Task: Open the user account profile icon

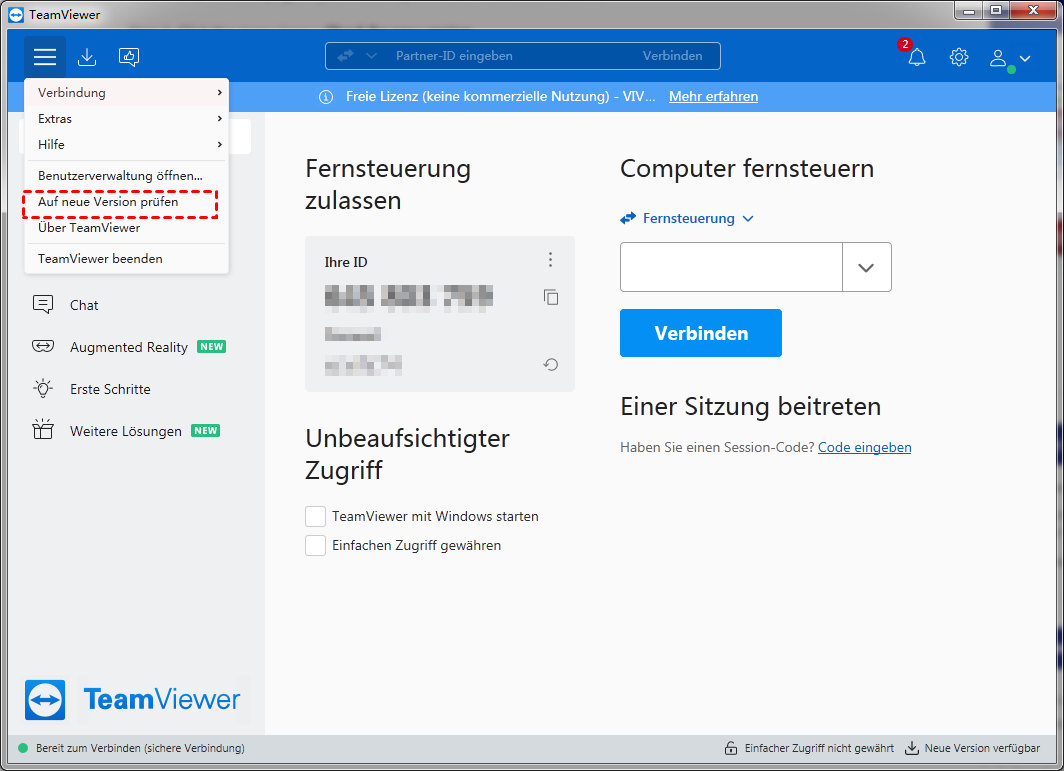Action: (x=998, y=58)
